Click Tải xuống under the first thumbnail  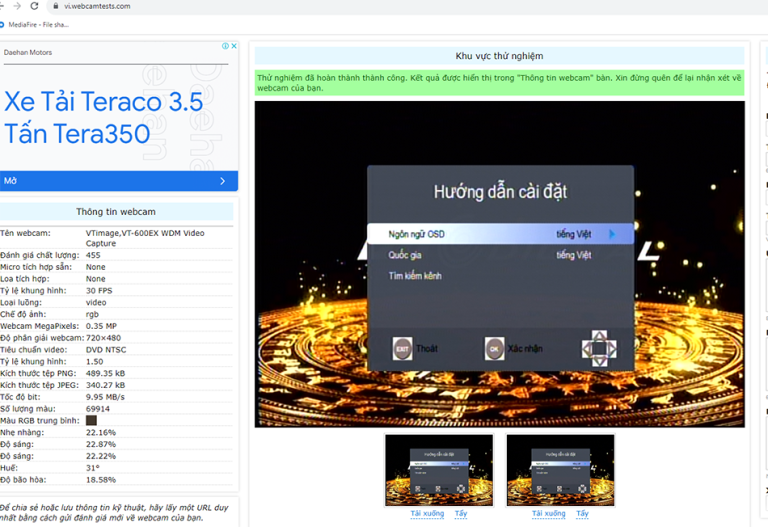point(427,514)
